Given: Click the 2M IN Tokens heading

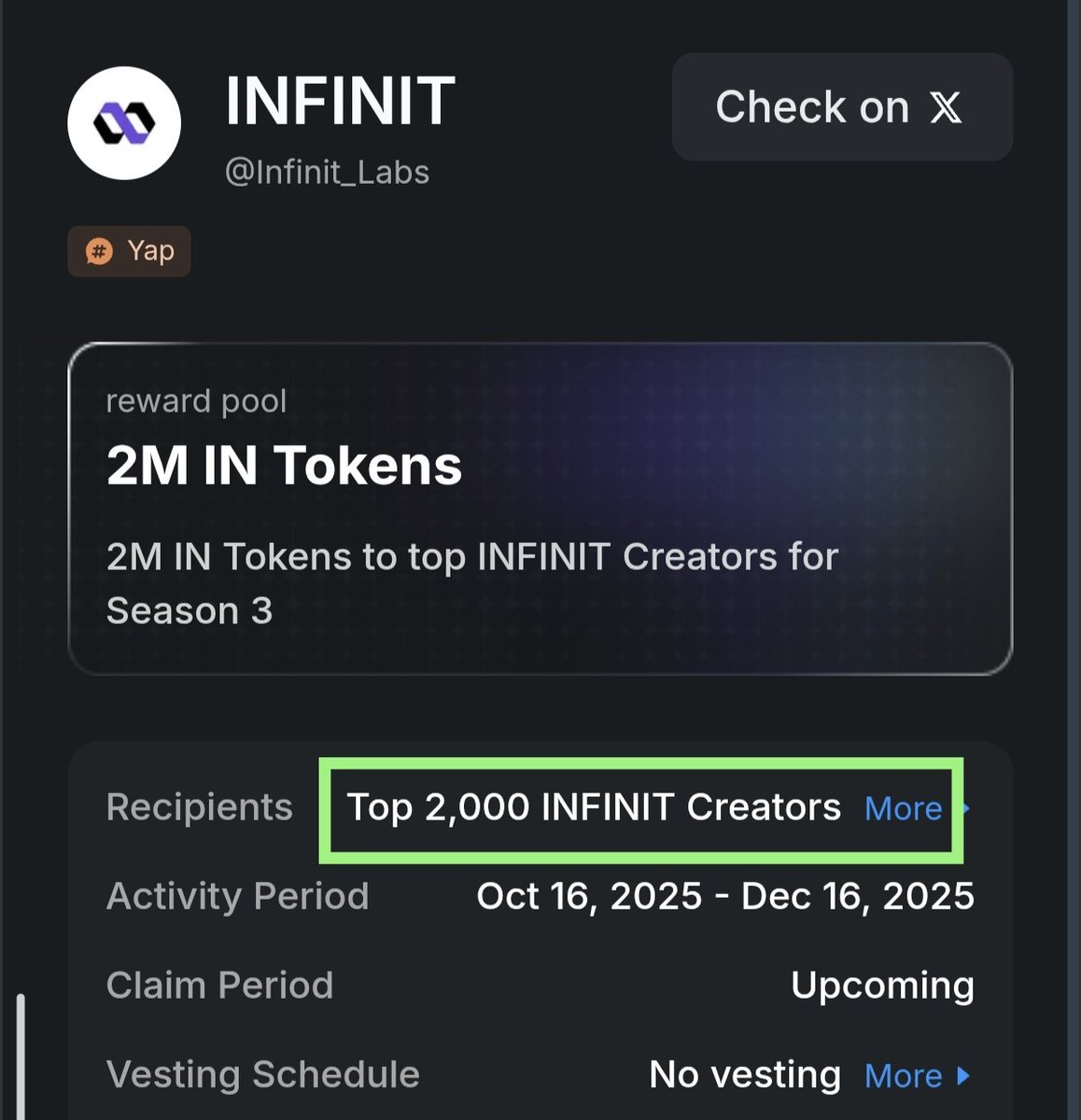Looking at the screenshot, I should [284, 465].
